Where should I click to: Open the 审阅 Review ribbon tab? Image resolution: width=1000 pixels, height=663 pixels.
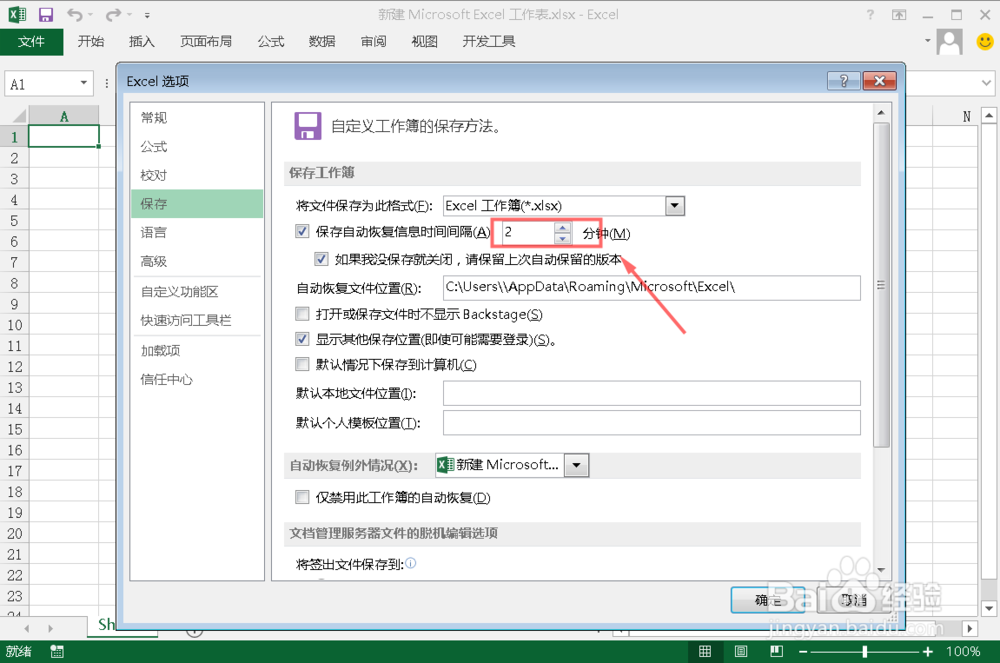coord(373,42)
